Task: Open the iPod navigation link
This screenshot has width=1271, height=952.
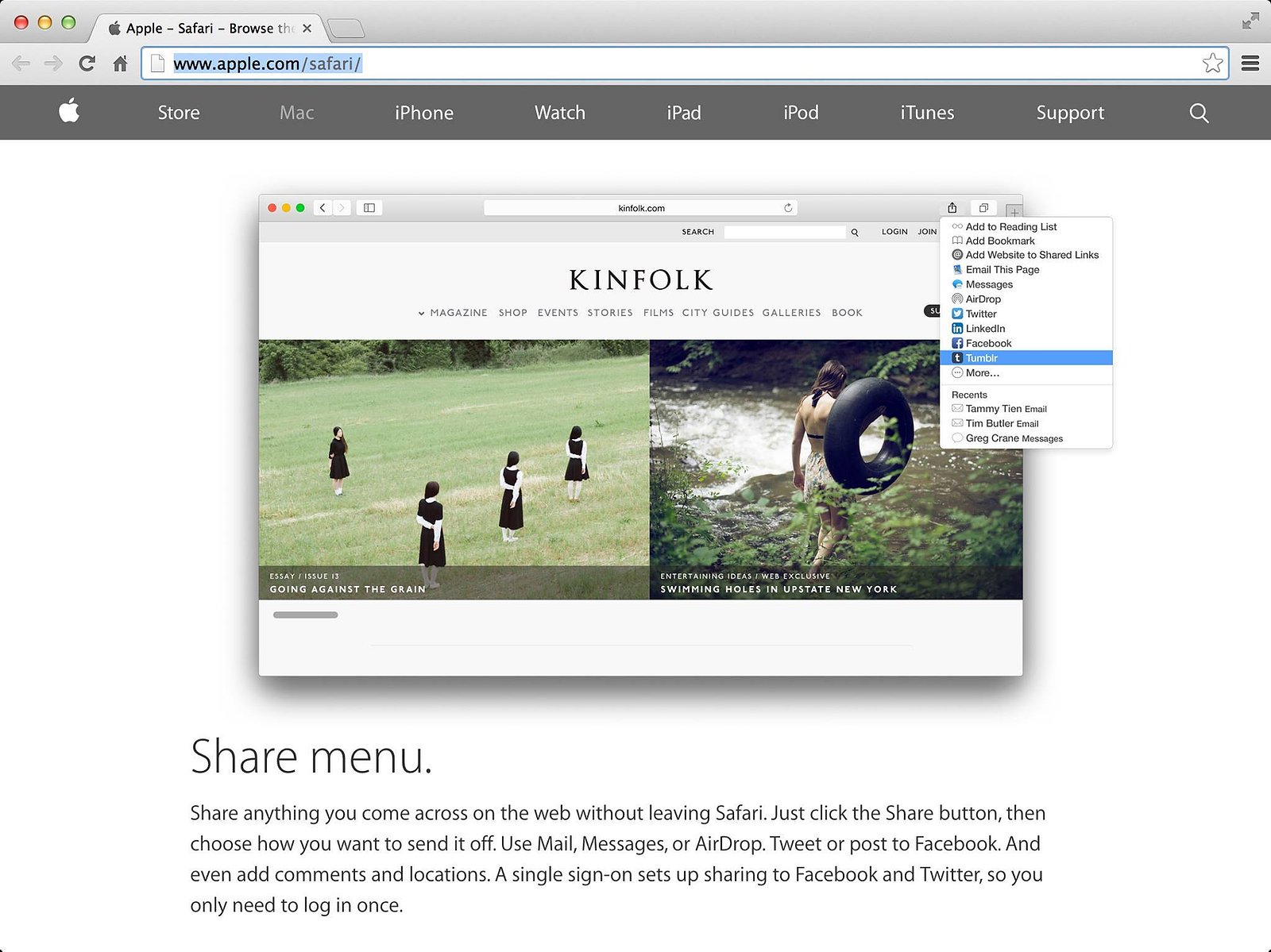Action: click(x=801, y=113)
